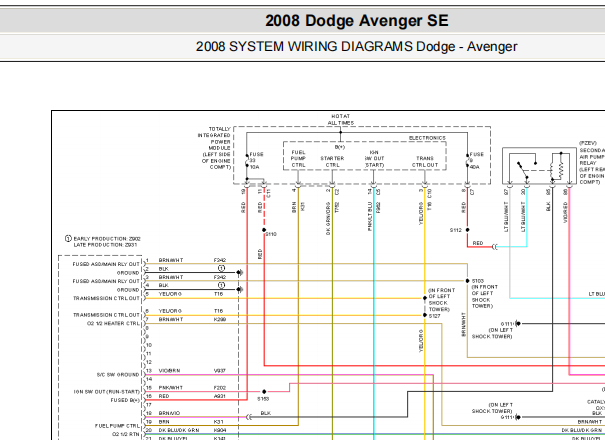
Task: Select circuit code "K299" at pin 7
Action: [x=220, y=320]
